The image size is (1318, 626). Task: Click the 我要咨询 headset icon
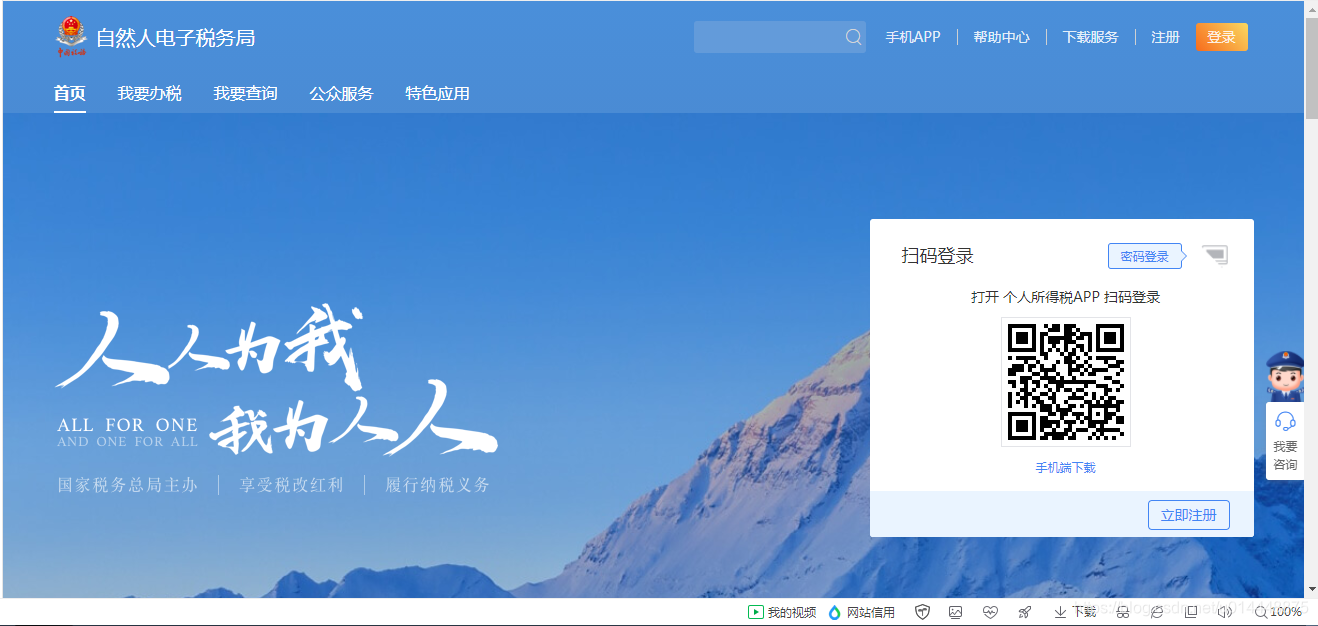point(1285,421)
